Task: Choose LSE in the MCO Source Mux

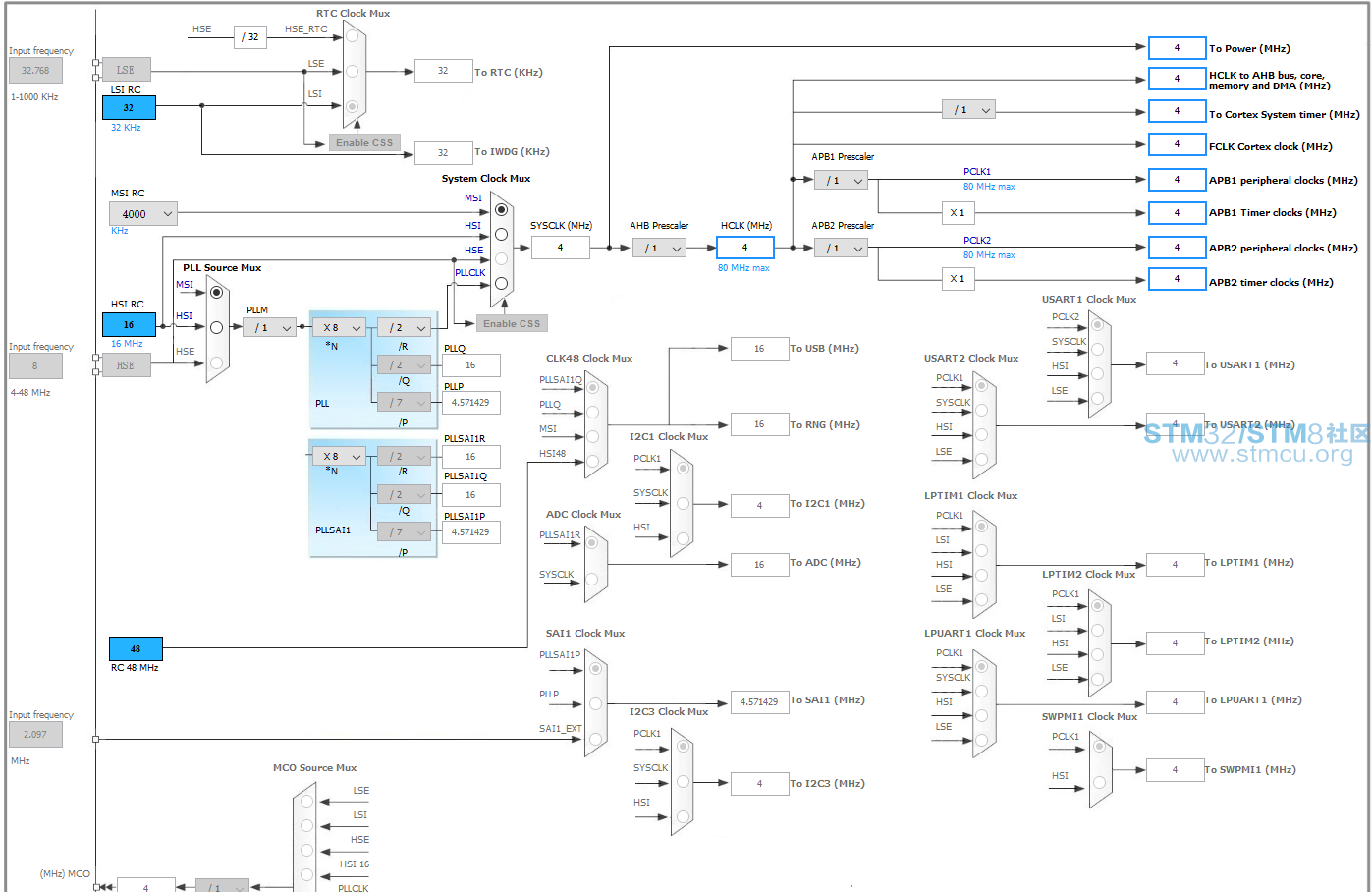Action: click(x=307, y=801)
